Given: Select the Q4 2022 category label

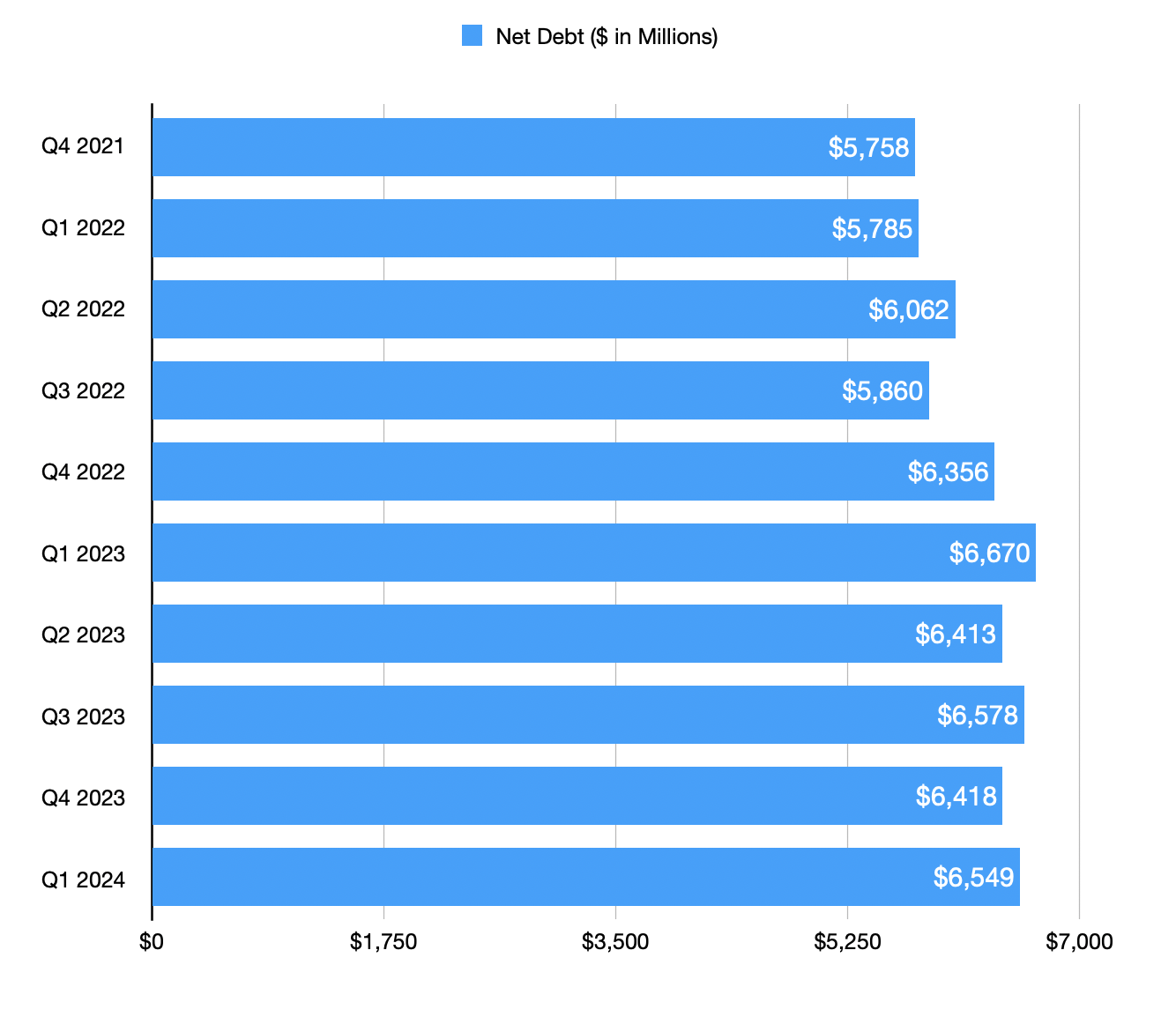Looking at the screenshot, I should pyautogui.click(x=83, y=472).
